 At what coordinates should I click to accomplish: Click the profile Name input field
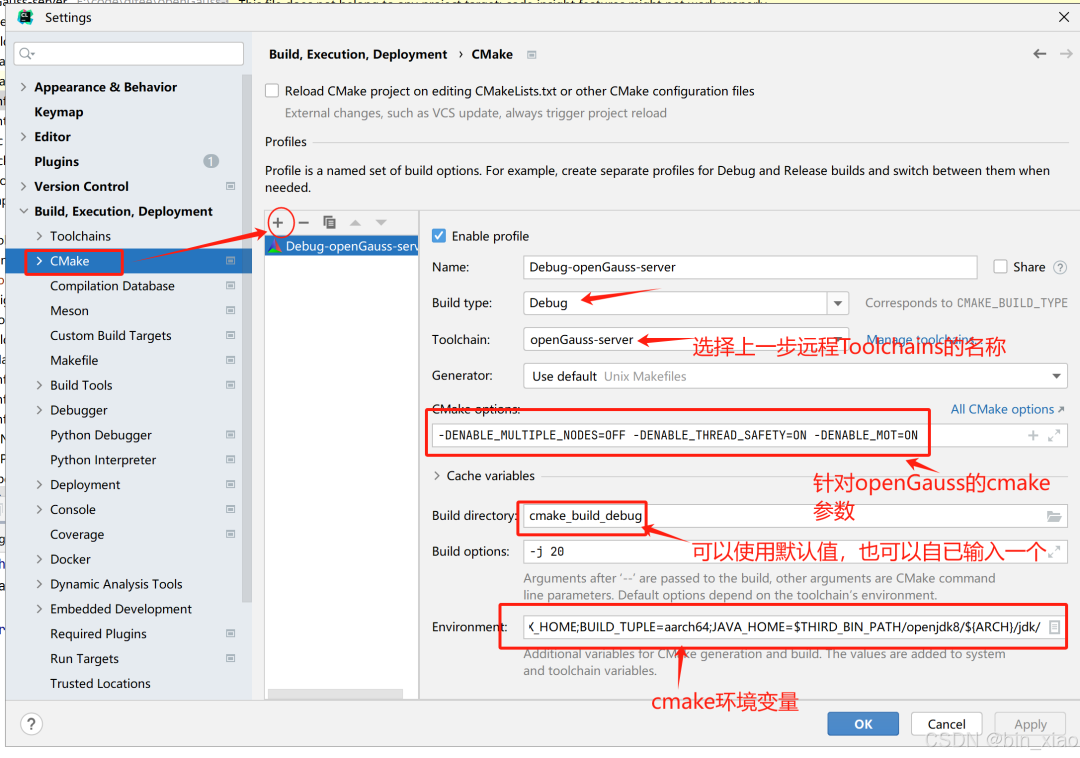(750, 267)
